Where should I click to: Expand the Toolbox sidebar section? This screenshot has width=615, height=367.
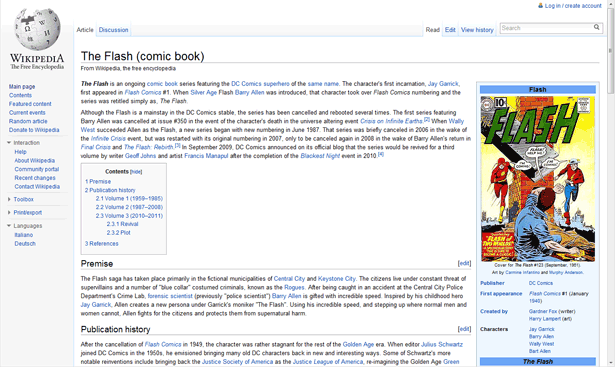click(x=9, y=199)
